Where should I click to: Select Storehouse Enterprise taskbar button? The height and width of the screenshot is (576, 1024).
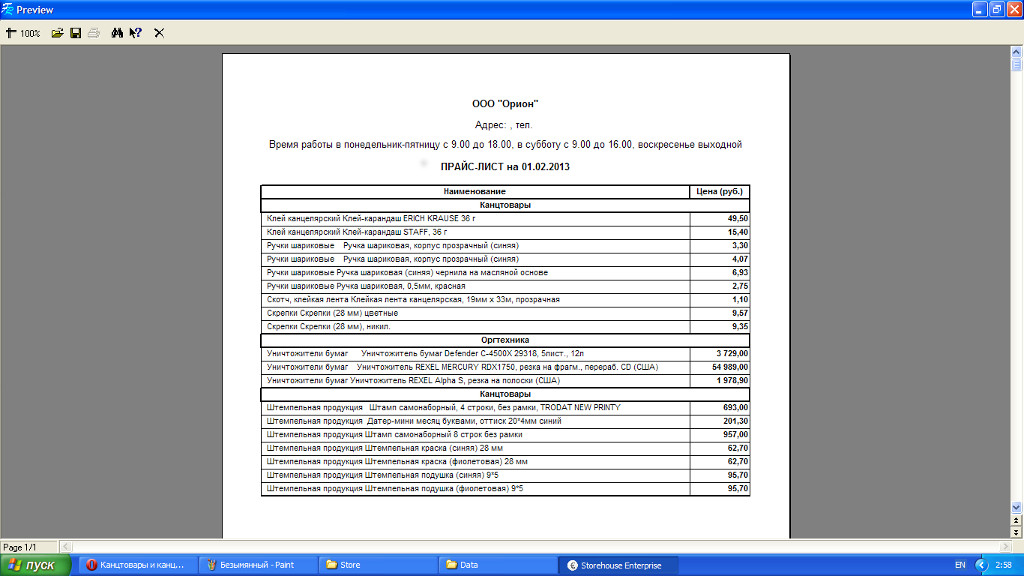620,565
